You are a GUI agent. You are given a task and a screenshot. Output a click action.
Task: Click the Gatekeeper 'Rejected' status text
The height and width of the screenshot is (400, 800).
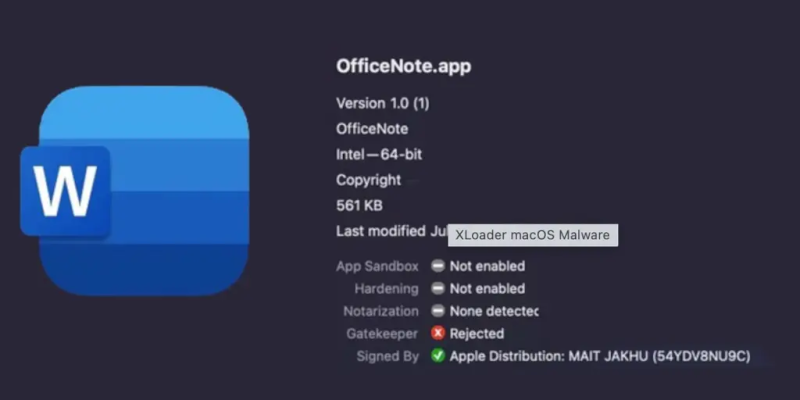(477, 333)
